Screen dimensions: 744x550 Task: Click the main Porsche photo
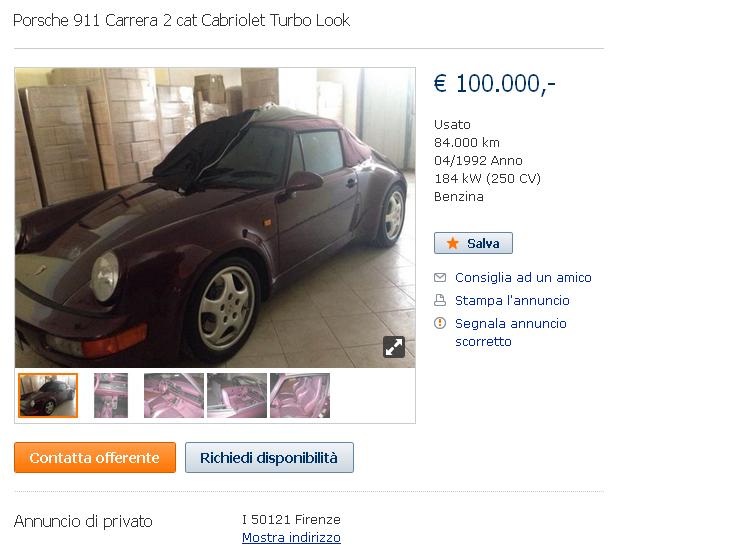pyautogui.click(x=215, y=217)
